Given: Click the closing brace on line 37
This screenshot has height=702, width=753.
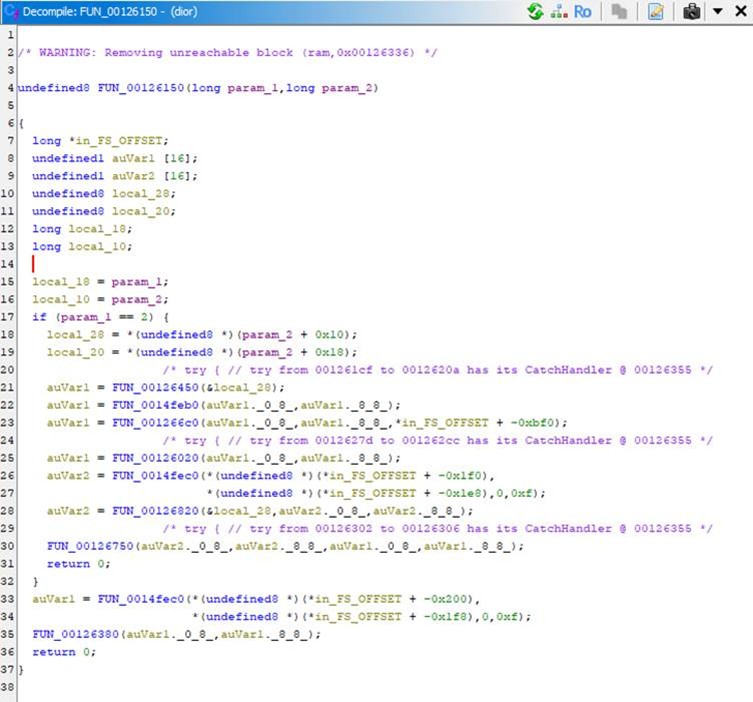Looking at the screenshot, I should [21, 670].
